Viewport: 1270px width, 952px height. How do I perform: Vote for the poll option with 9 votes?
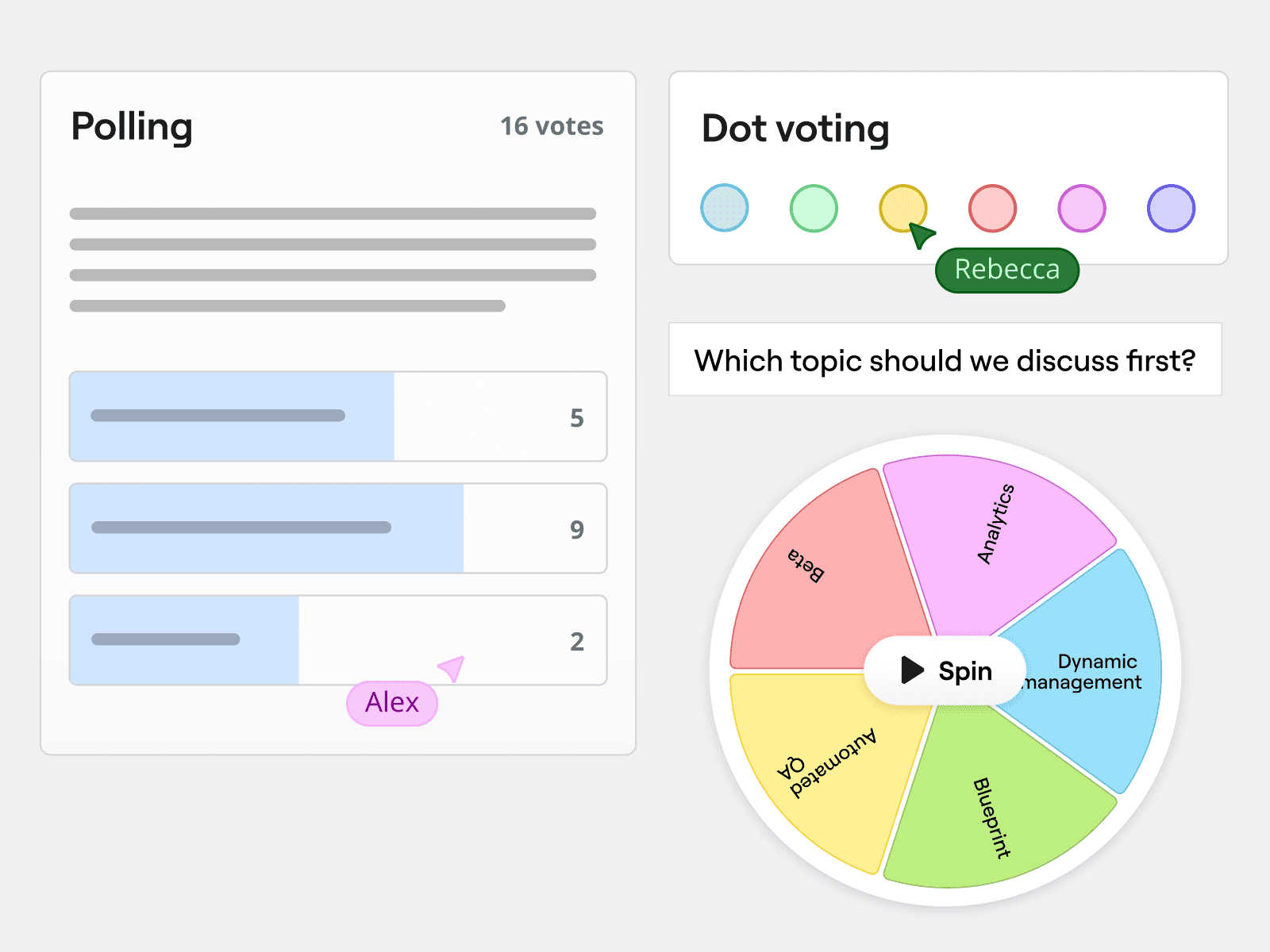tap(338, 528)
